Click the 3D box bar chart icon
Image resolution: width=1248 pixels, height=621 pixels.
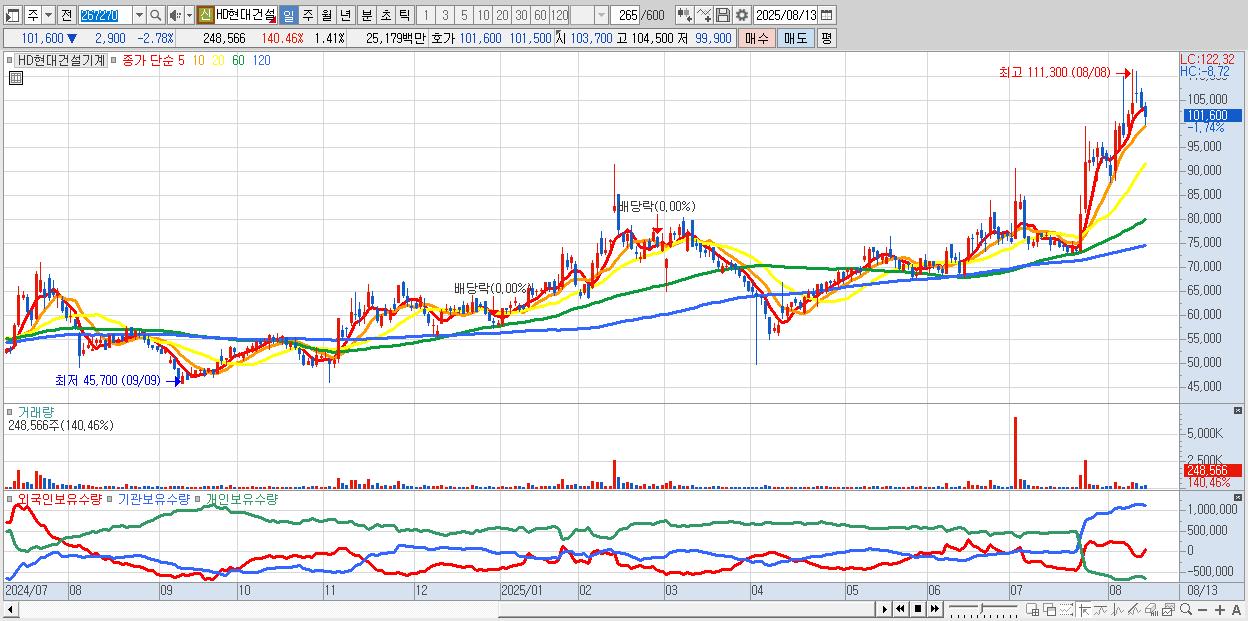(1151, 610)
